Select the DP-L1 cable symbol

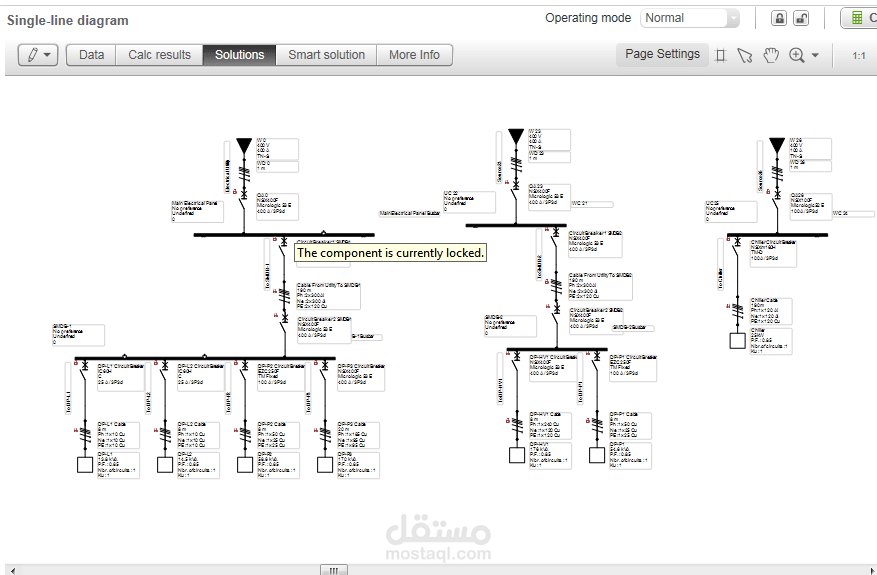click(85, 435)
